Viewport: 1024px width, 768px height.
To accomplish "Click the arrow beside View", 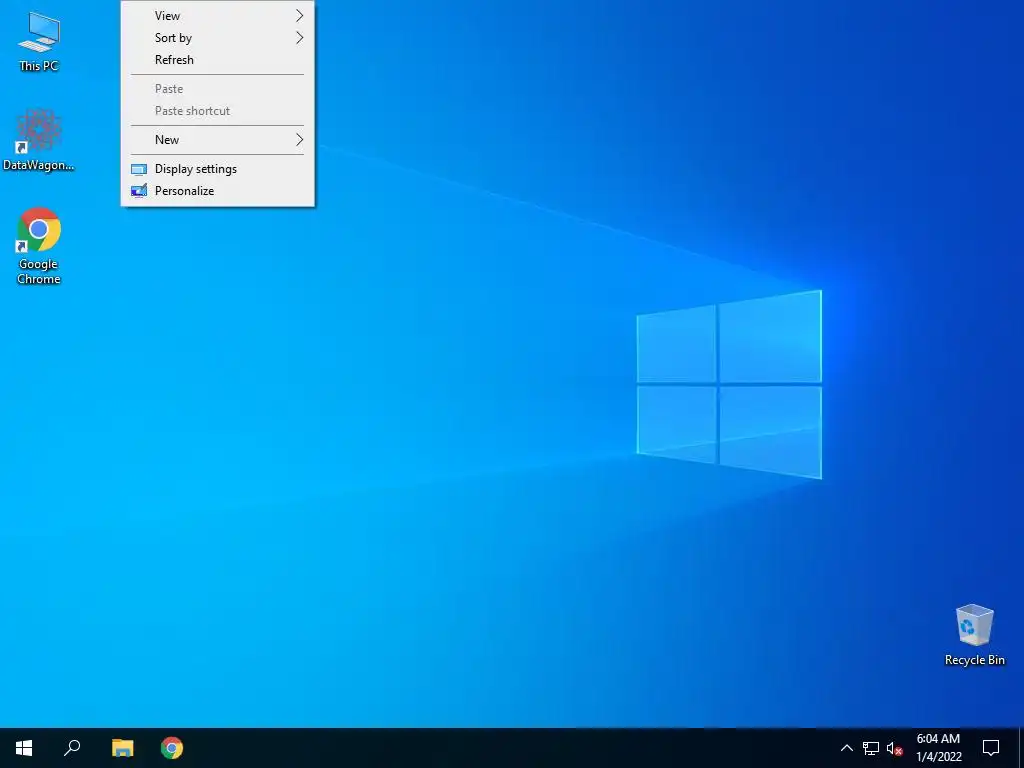I will point(299,16).
